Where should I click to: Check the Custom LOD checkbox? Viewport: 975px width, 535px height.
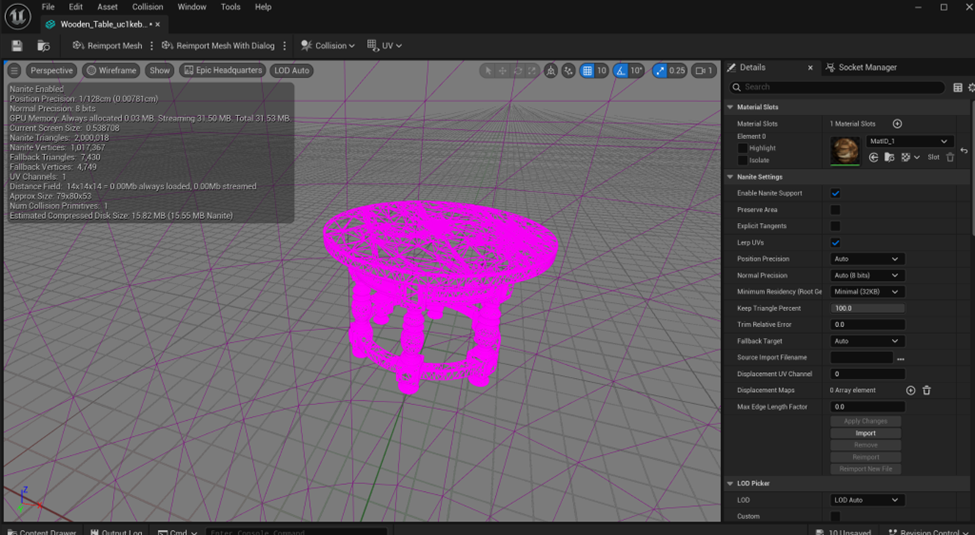tap(835, 516)
